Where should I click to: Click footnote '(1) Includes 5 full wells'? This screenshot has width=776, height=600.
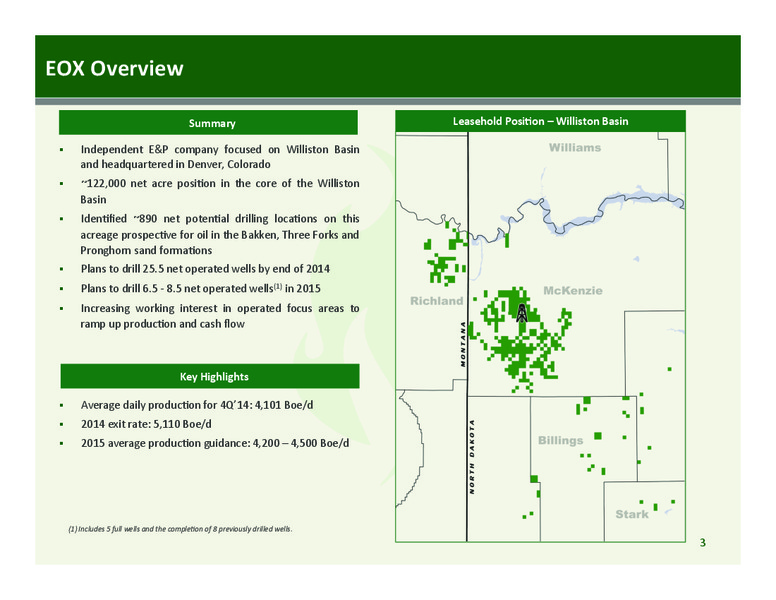[180, 529]
